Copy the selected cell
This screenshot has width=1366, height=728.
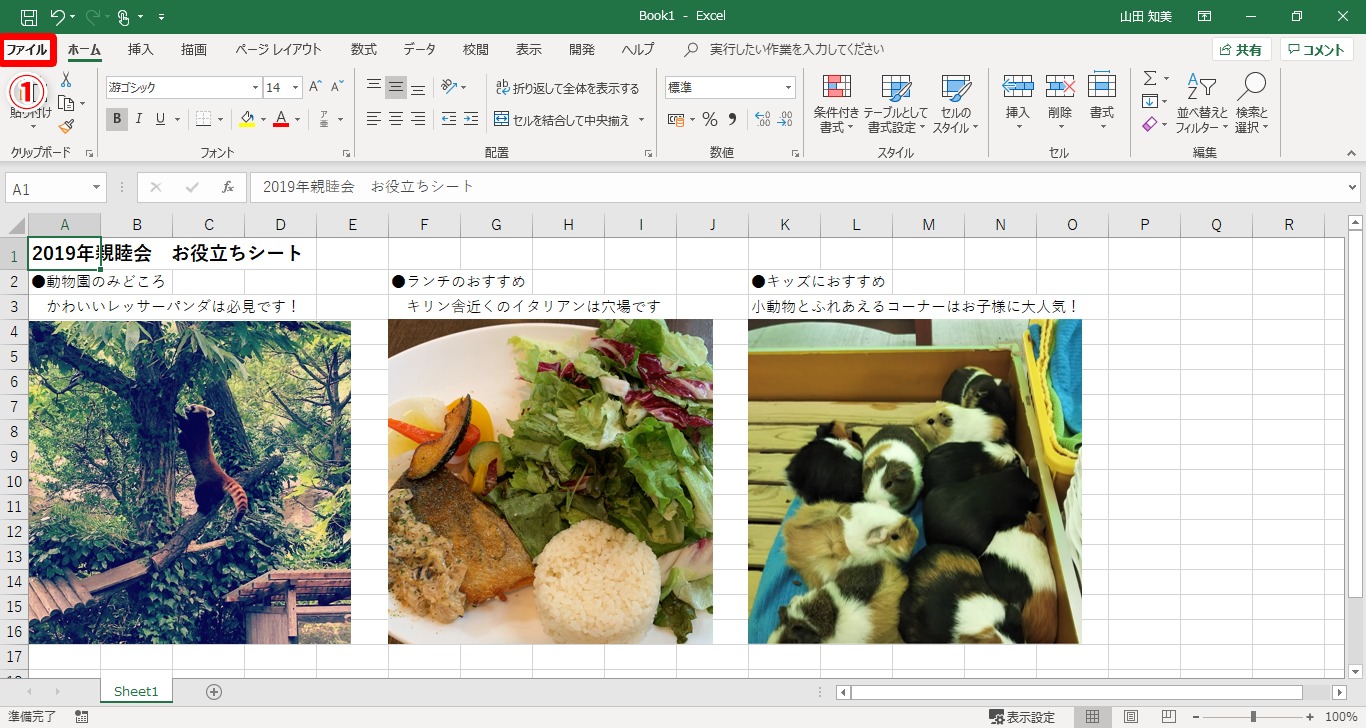(66, 103)
